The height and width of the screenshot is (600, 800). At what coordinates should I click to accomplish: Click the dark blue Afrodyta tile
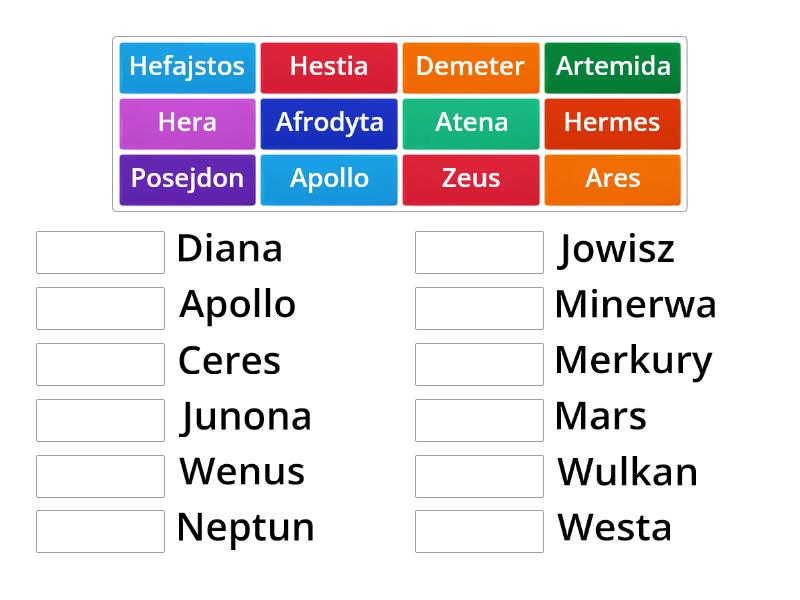coord(329,124)
